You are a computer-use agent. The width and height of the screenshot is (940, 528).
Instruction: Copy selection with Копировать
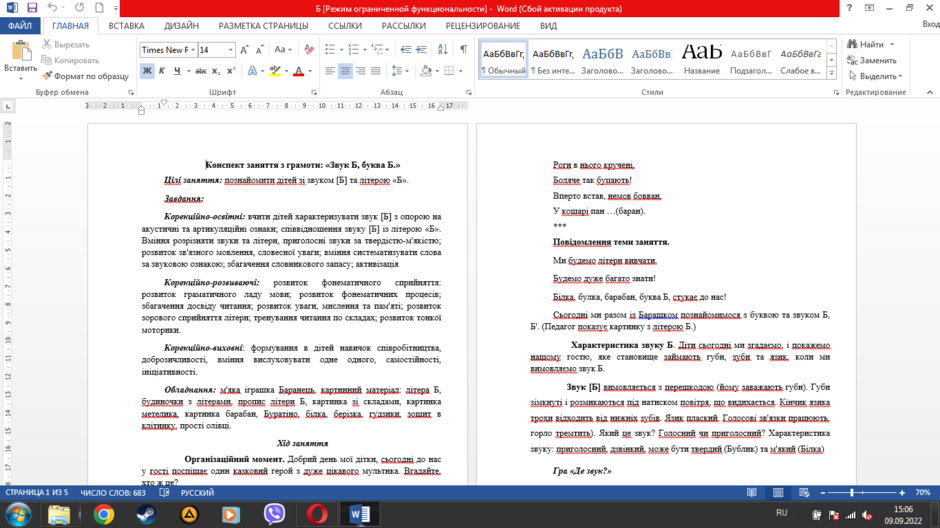click(70, 60)
